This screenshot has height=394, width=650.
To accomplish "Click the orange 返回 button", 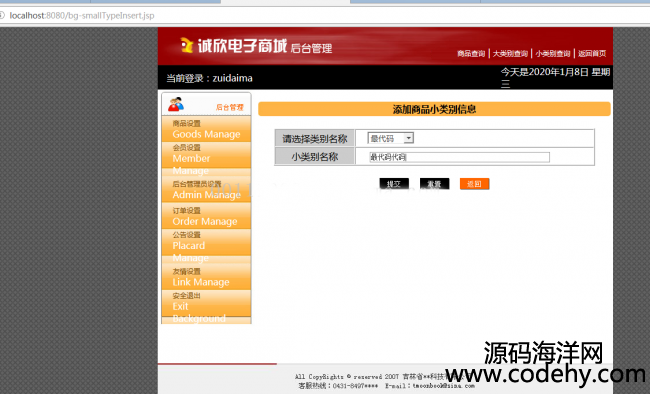I will pyautogui.click(x=474, y=184).
